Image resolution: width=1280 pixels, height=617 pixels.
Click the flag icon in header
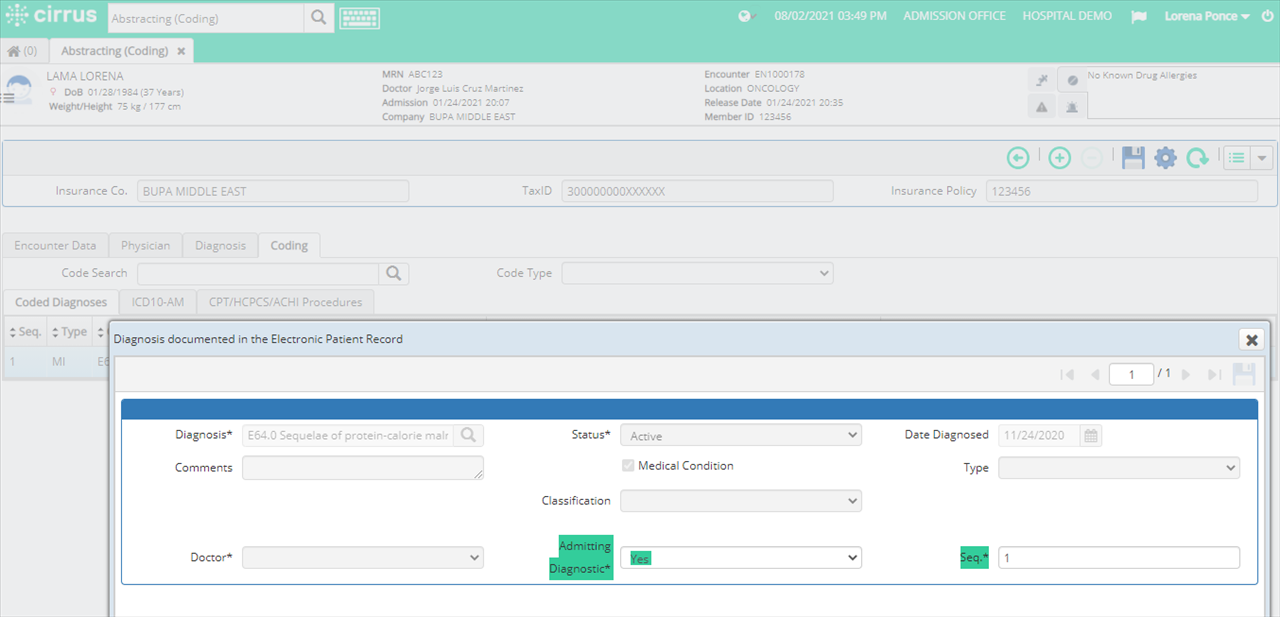coord(1137,17)
